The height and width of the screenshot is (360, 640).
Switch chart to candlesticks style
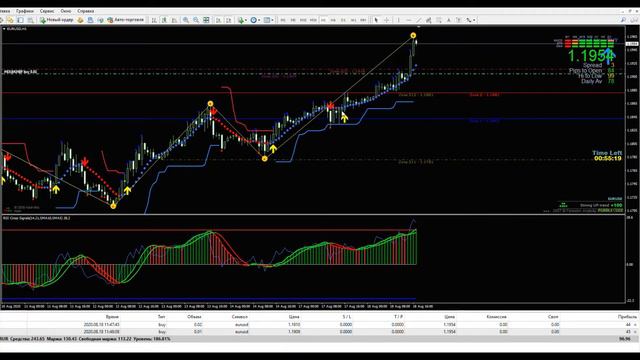(164, 20)
